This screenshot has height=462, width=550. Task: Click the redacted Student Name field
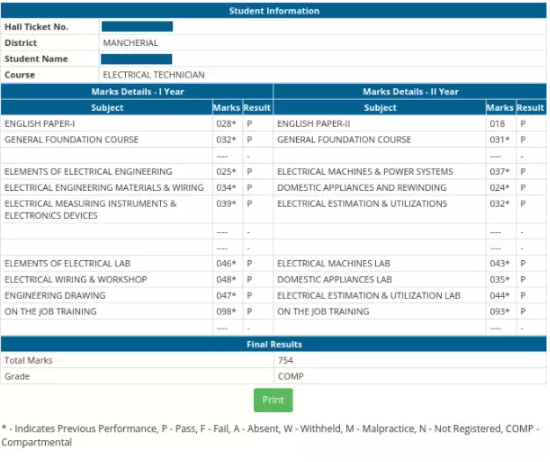coord(136,59)
